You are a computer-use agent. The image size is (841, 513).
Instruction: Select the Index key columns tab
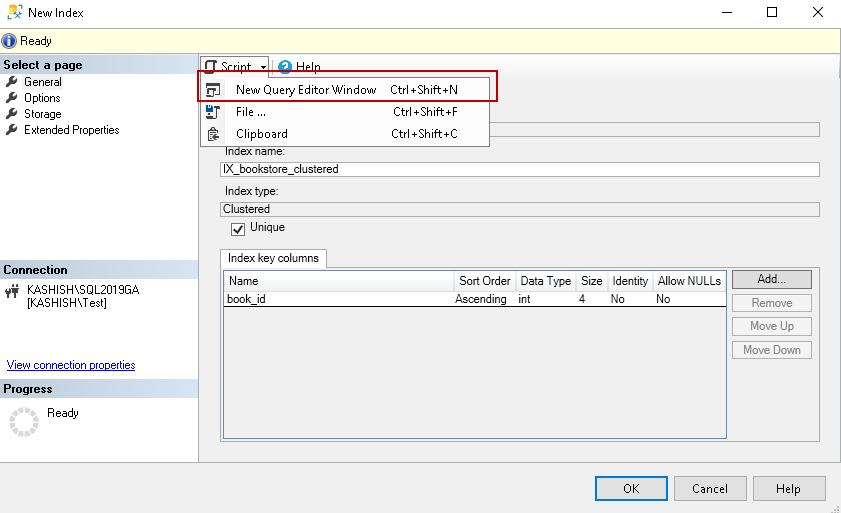point(273,258)
